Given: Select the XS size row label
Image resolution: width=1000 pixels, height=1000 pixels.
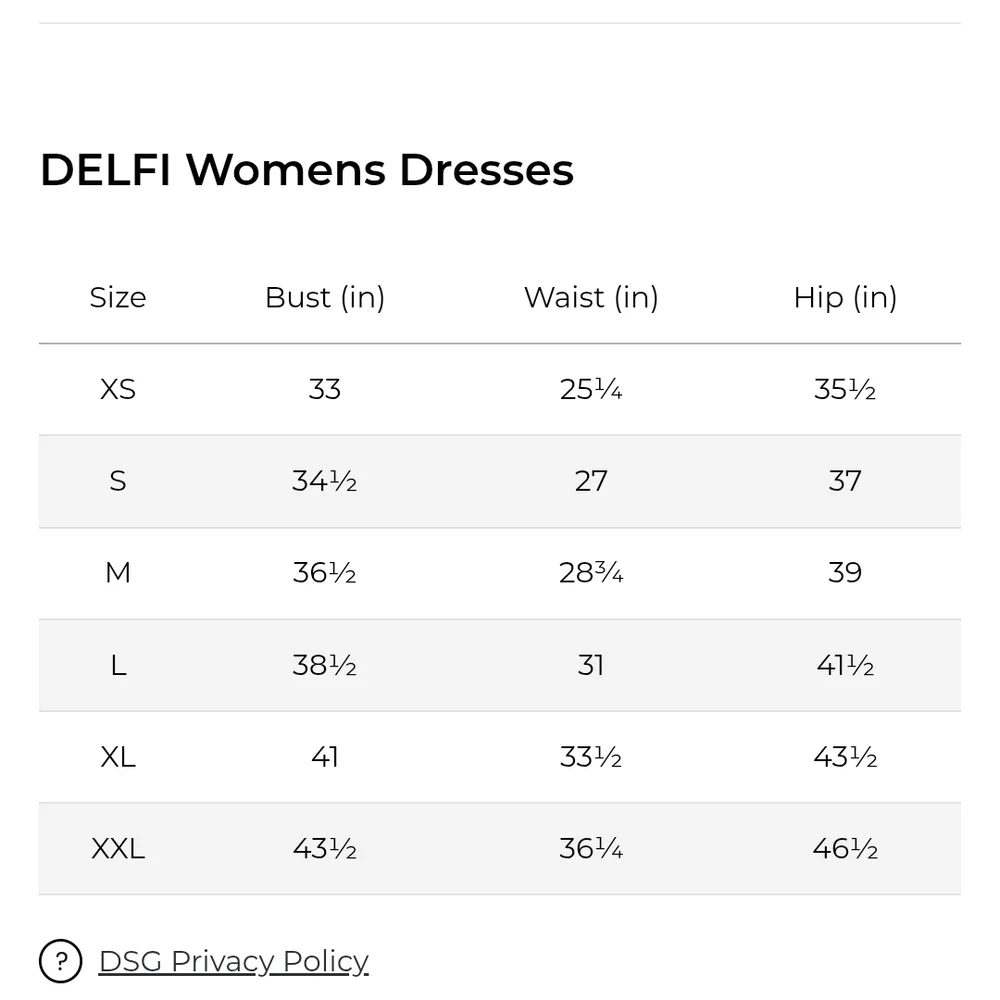Looking at the screenshot, I should tap(118, 389).
